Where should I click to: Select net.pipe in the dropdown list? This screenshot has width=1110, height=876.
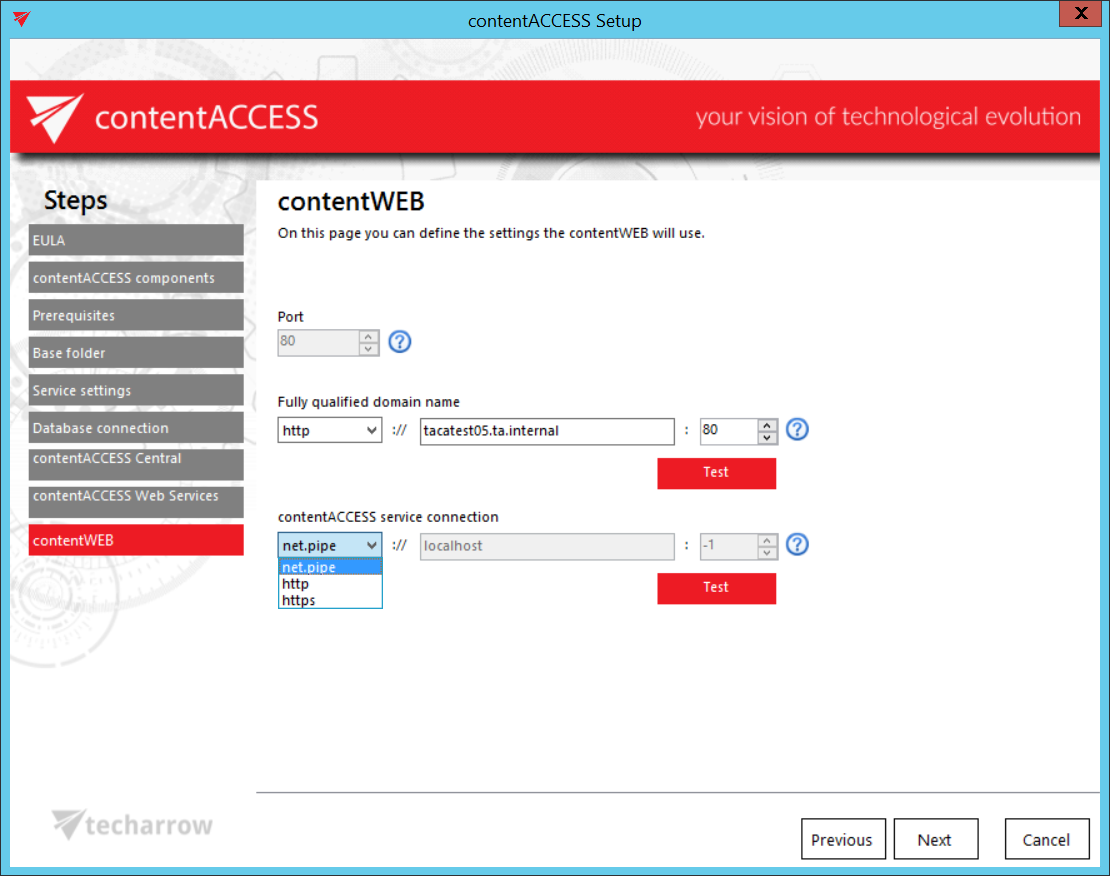coord(330,567)
